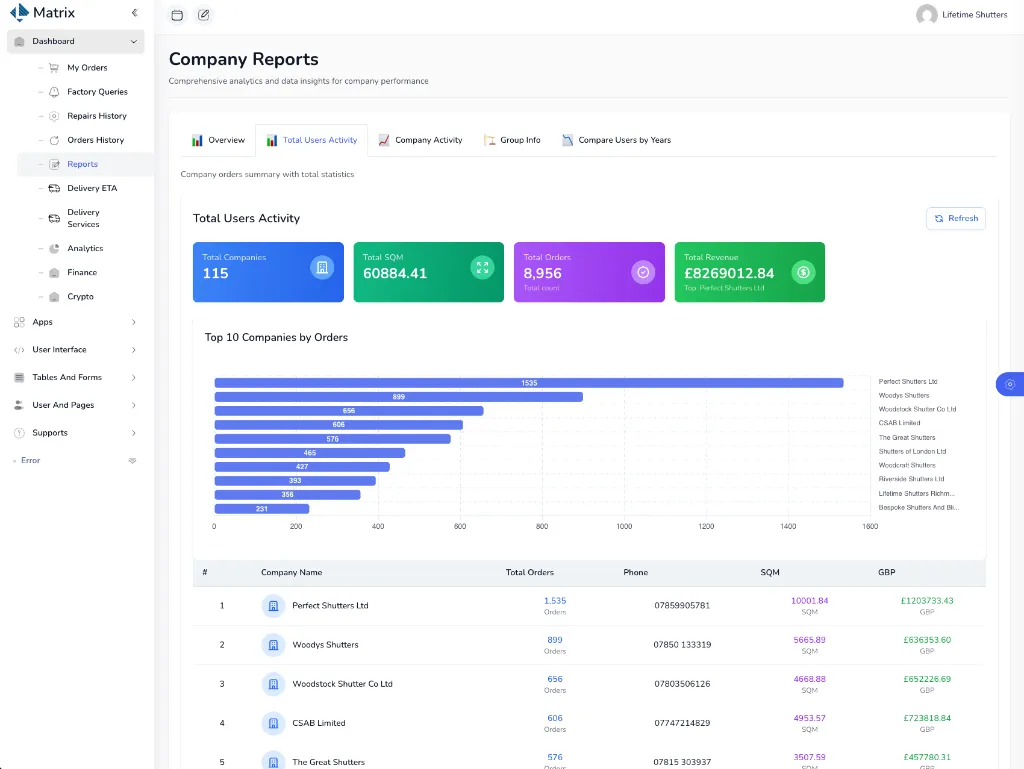1024x769 pixels.
Task: Expand the User Interface menu chevron
Action: click(134, 350)
